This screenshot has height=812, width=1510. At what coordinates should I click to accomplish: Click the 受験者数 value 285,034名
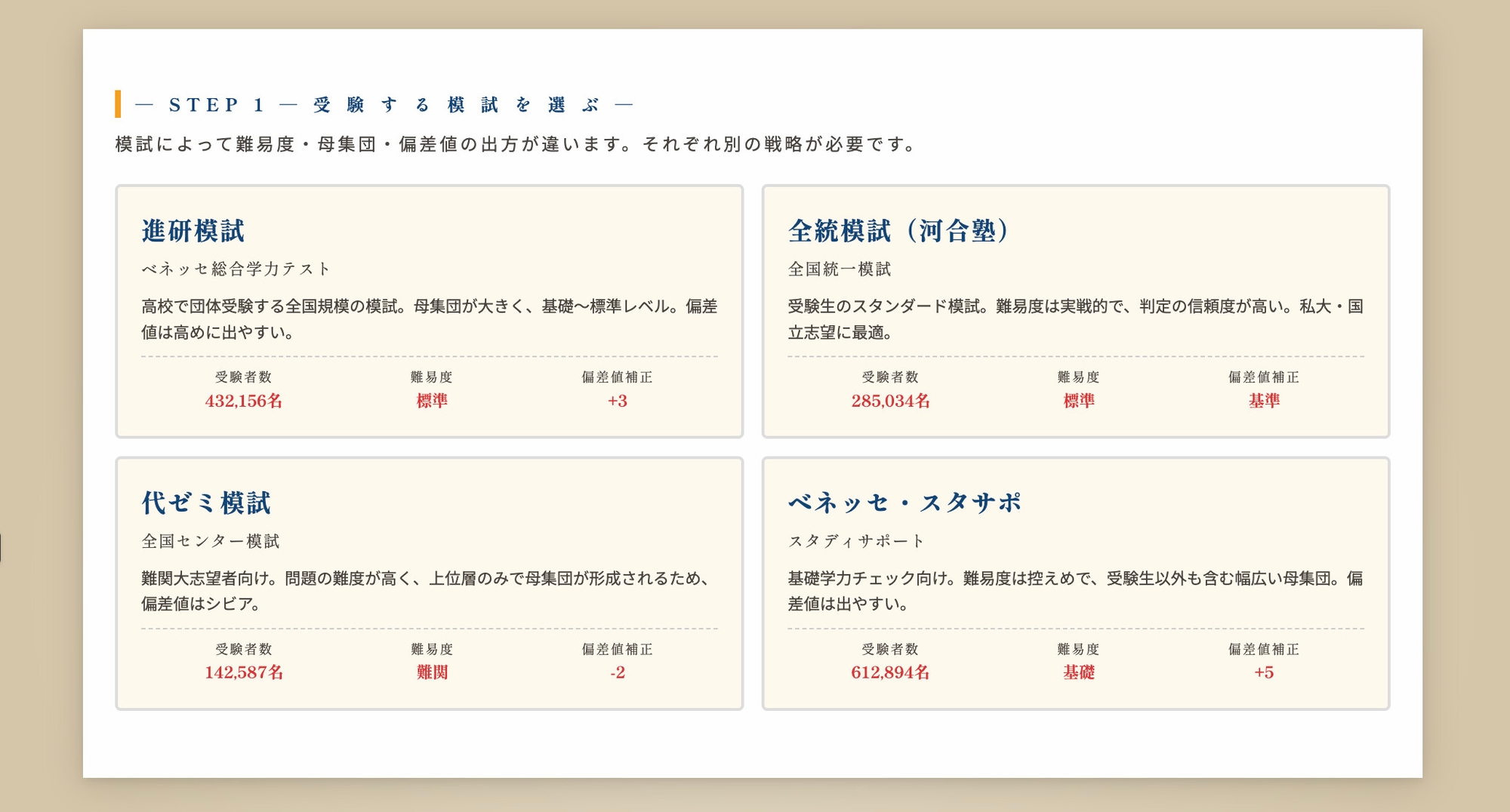[x=891, y=401]
